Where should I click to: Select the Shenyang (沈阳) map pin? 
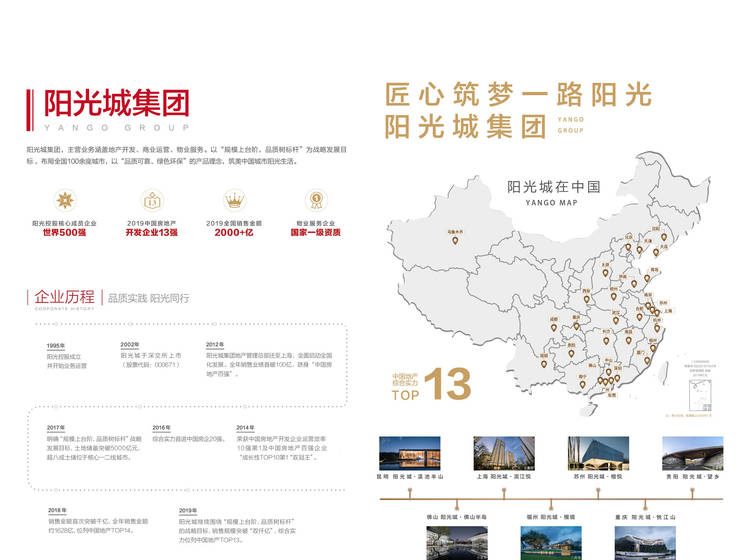664,237
